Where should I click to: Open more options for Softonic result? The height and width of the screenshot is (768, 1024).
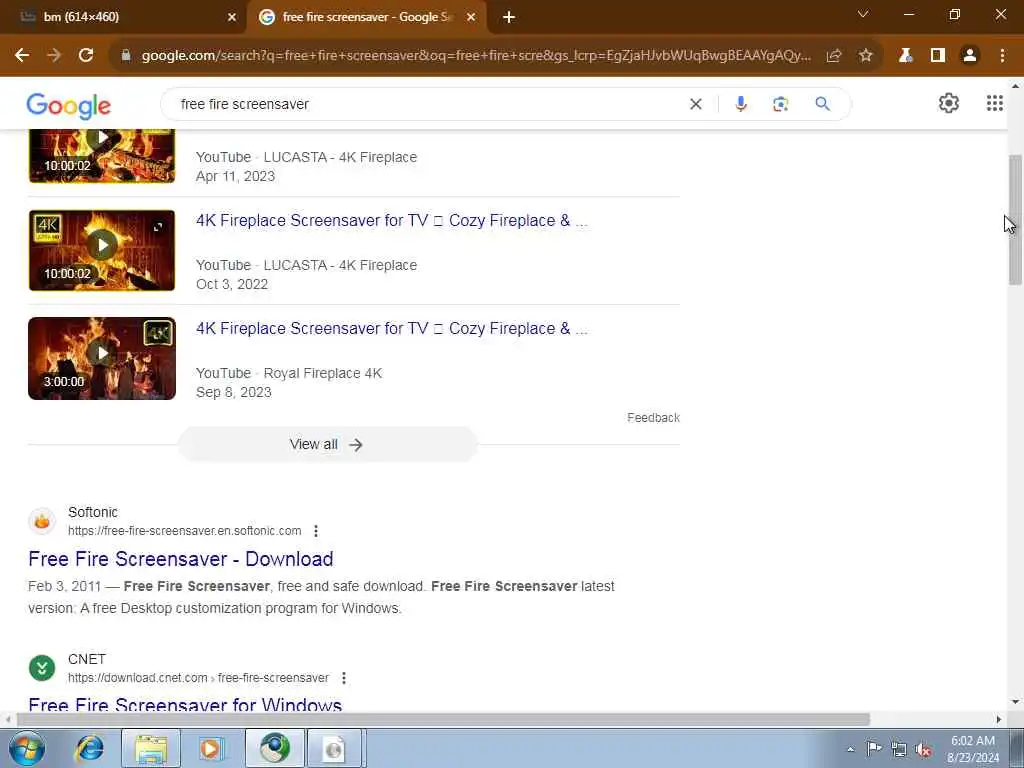[x=316, y=531]
